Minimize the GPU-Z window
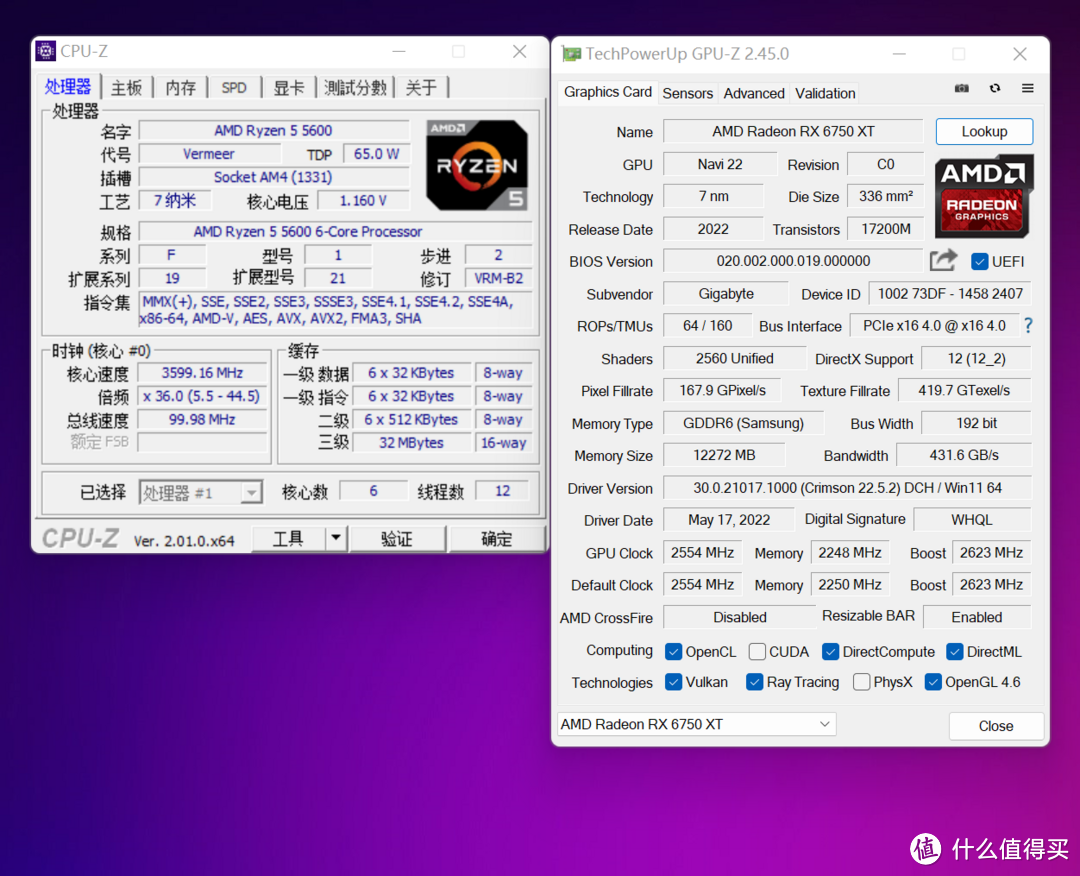 [899, 54]
